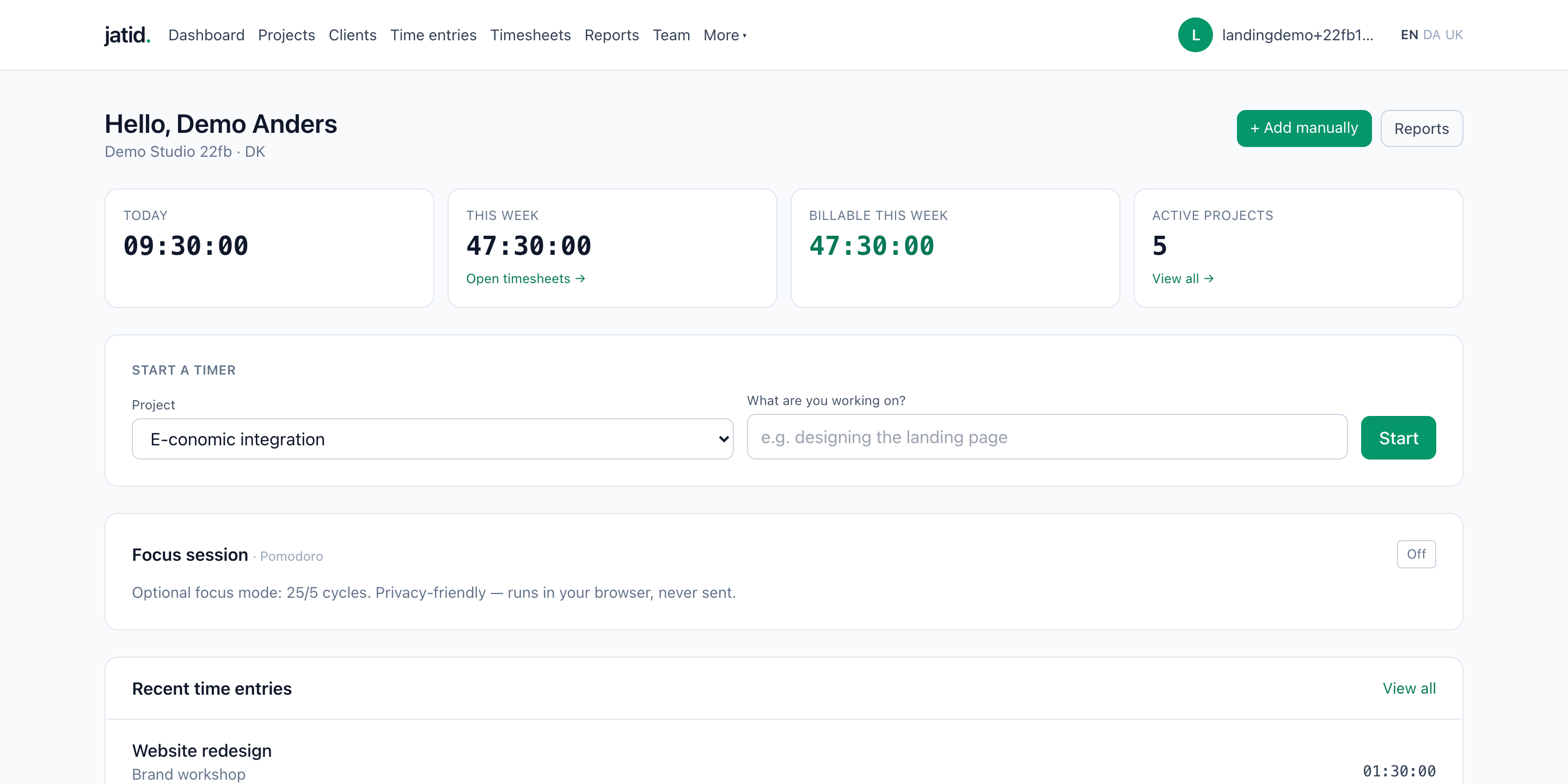Click the green Billable This Week 47:30:00 total
This screenshot has width=1568, height=784.
[x=872, y=246]
